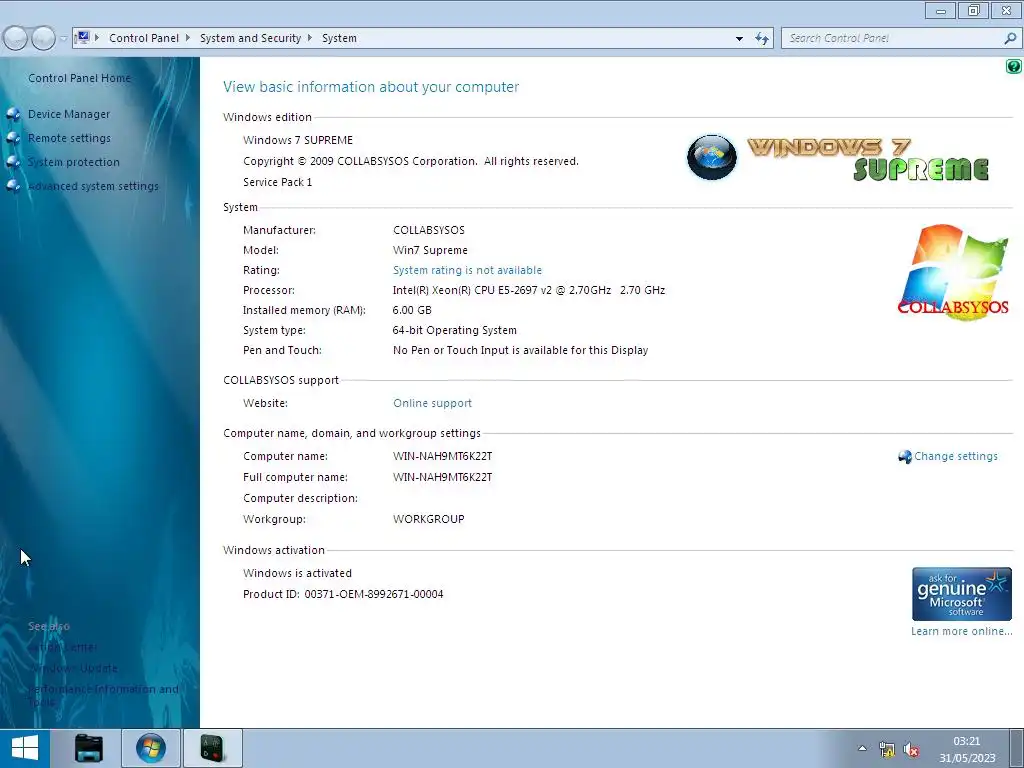
Task: Open Remote settings
Action: pos(69,138)
